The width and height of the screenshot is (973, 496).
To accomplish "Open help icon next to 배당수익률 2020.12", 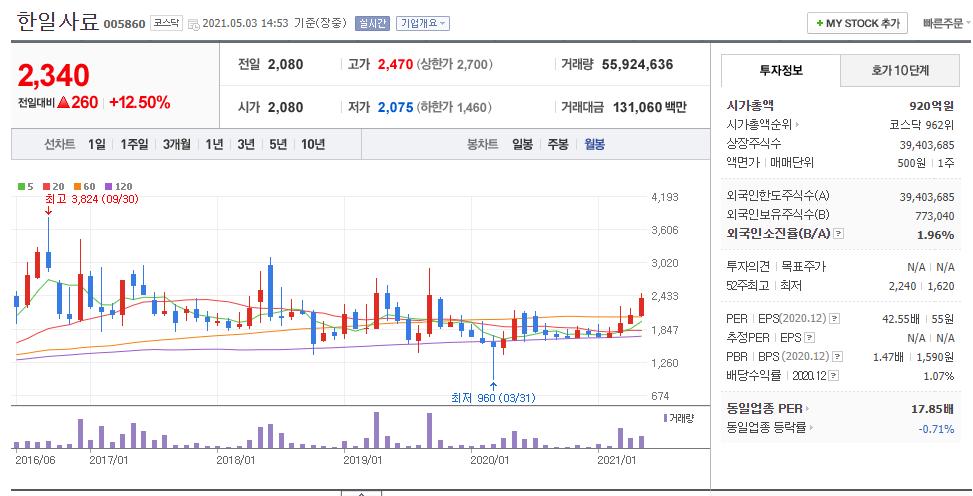I will 834,376.
